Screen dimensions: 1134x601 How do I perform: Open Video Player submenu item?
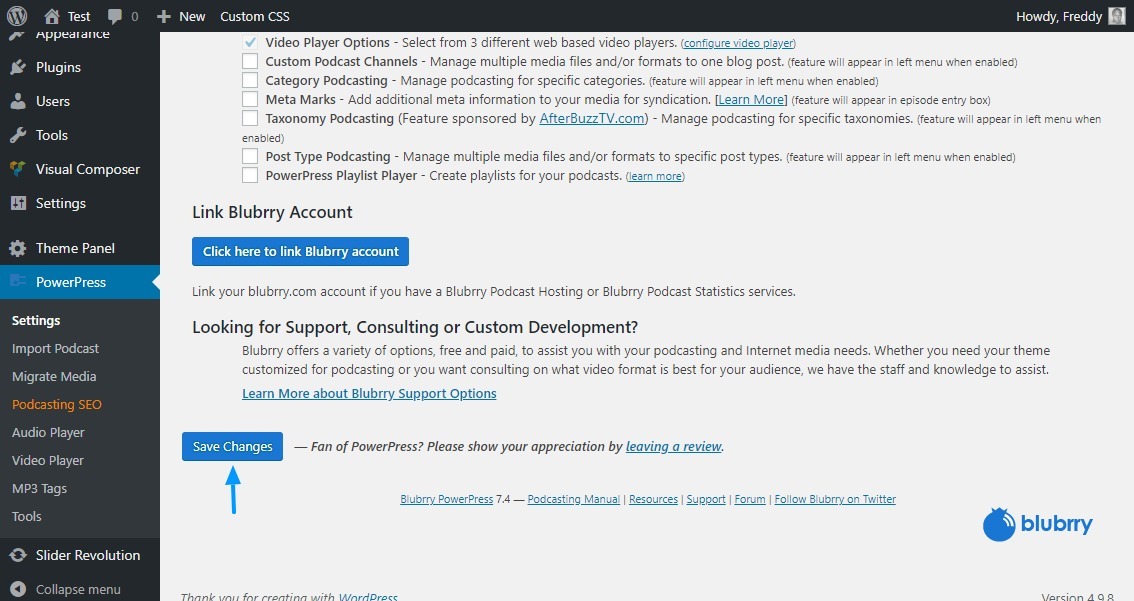point(48,461)
